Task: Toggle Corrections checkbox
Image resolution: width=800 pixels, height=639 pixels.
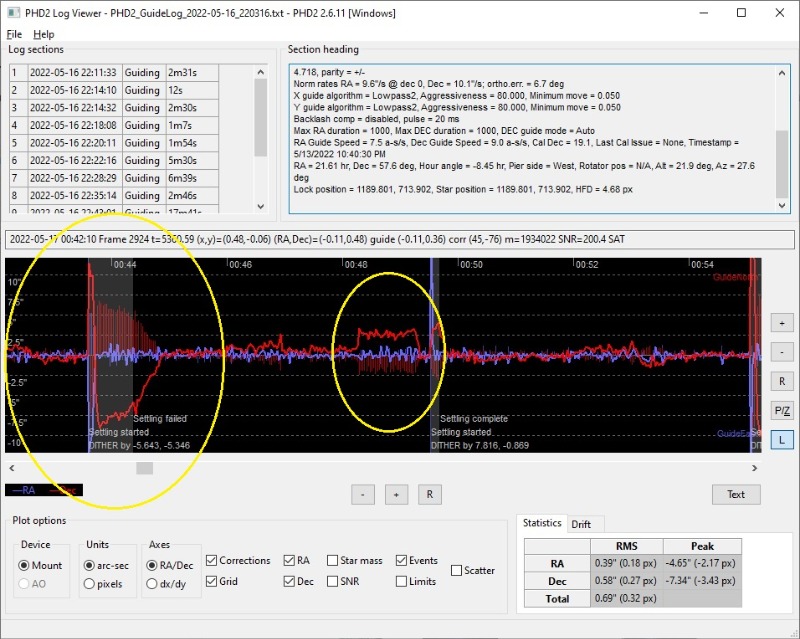Action: point(238,560)
